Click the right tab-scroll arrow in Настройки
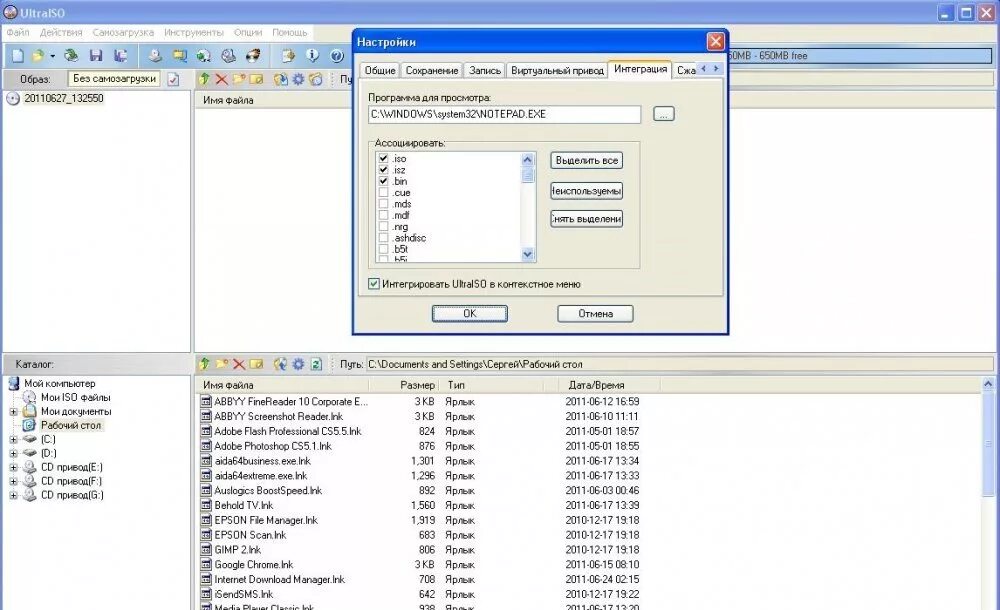This screenshot has height=610, width=1000. [x=716, y=68]
